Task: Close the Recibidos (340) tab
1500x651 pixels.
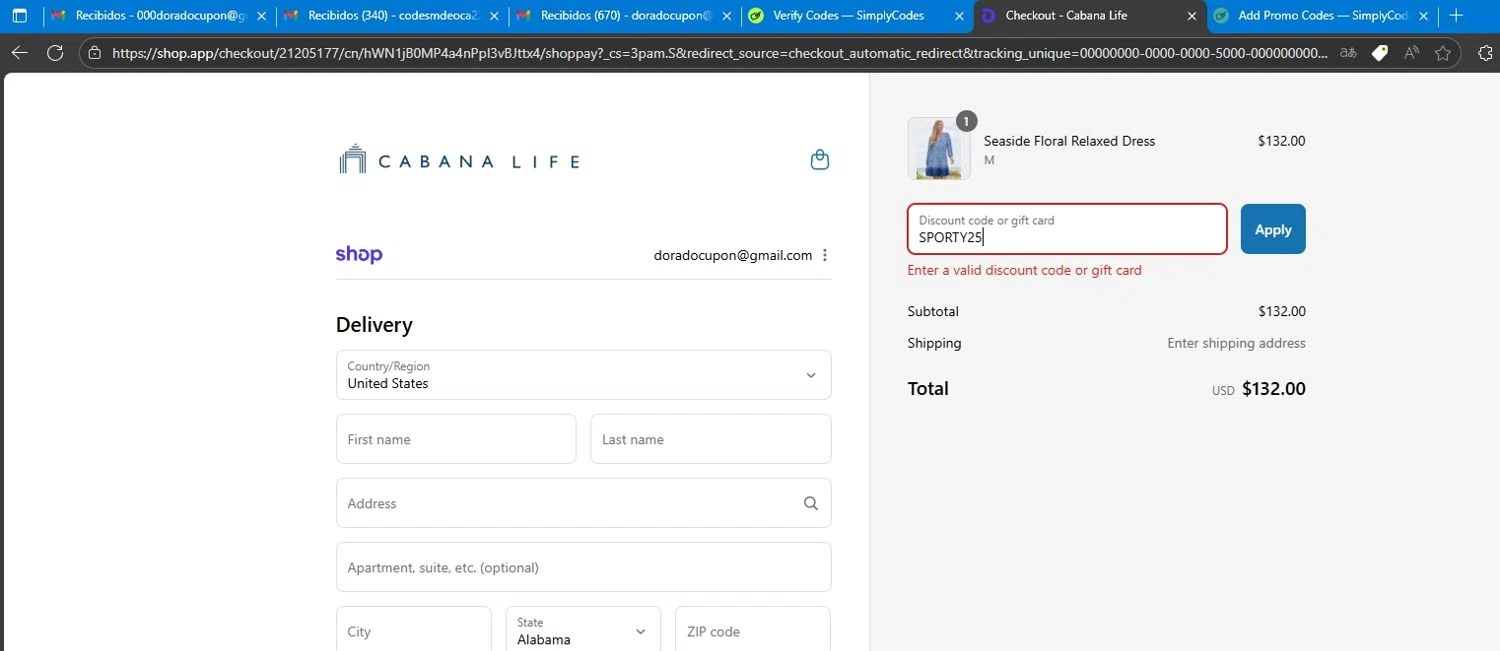Action: tap(494, 15)
